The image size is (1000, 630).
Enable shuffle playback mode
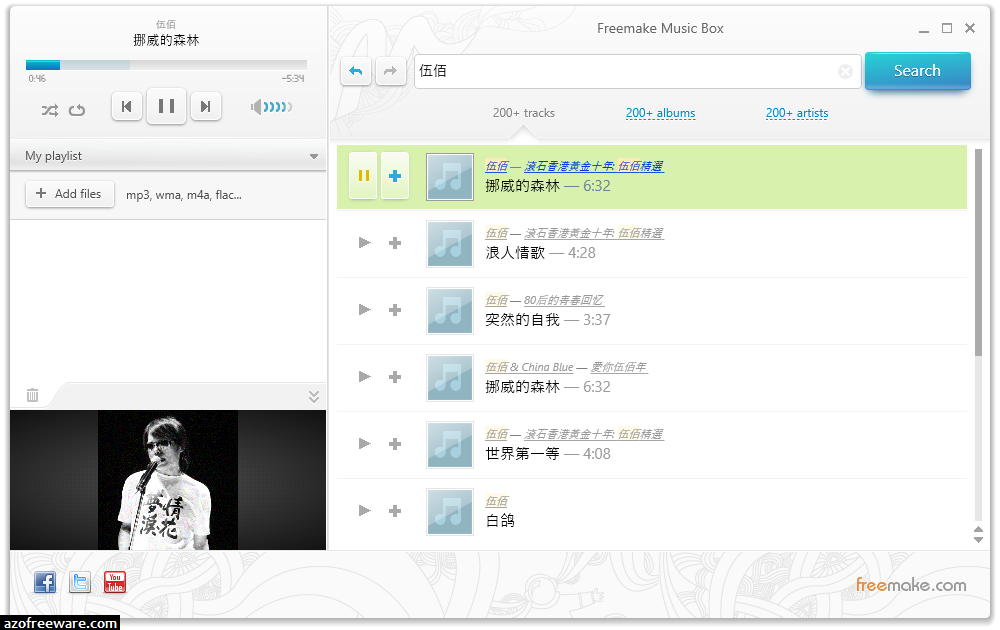pos(49,110)
